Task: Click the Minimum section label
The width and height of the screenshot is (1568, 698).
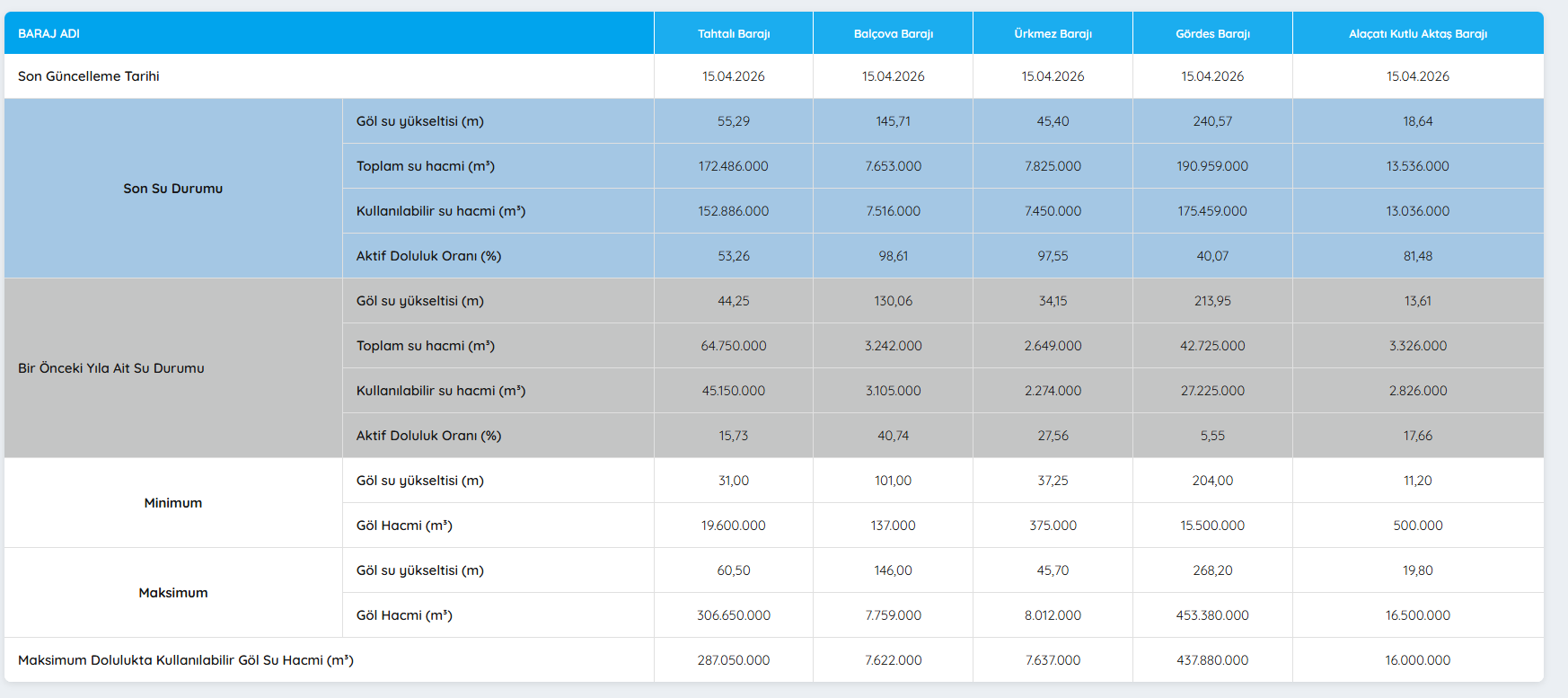Action: coord(173,503)
